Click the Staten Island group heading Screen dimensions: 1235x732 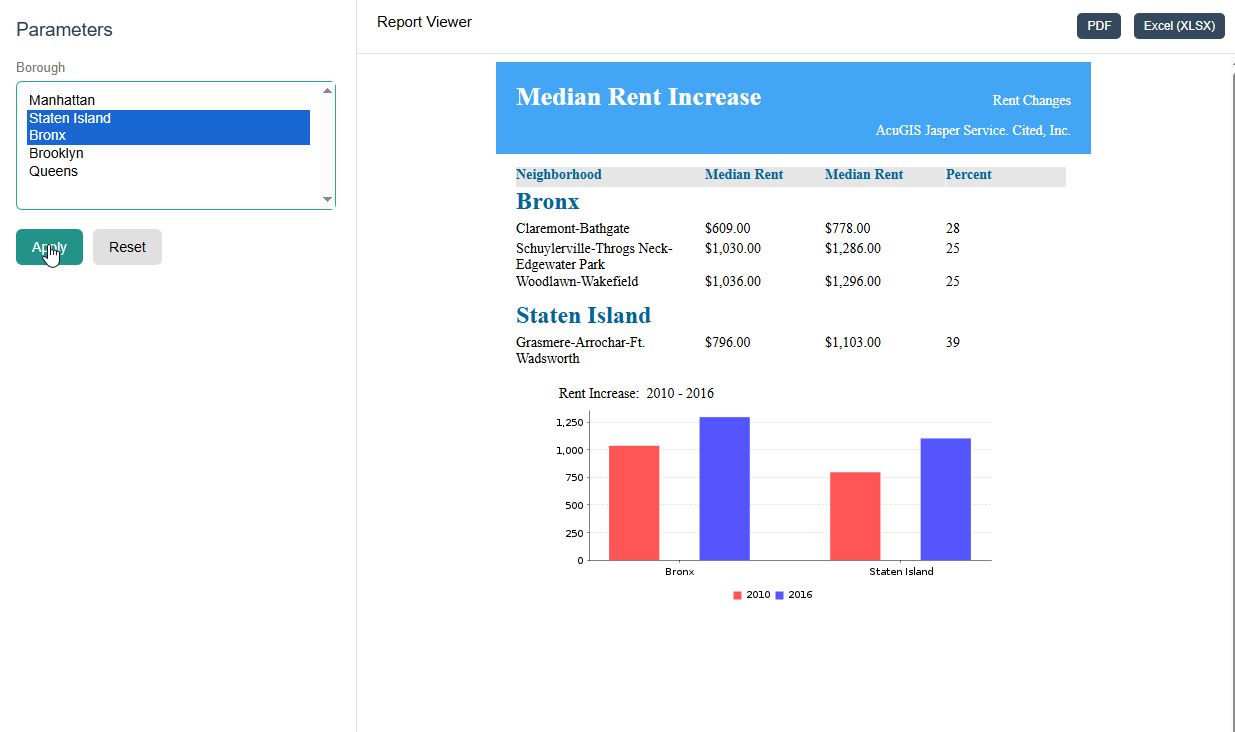tap(583, 316)
